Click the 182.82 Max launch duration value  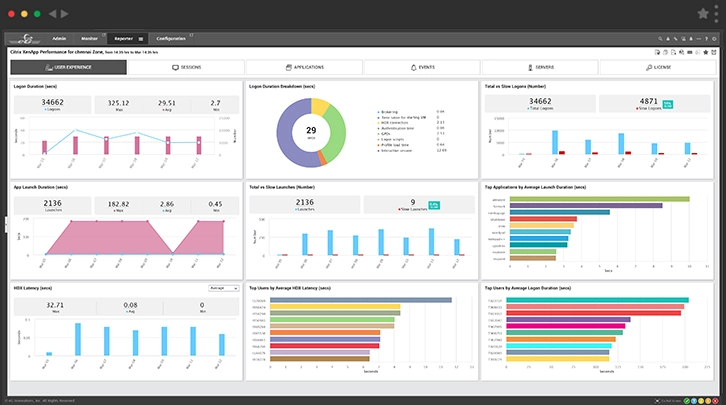click(x=119, y=204)
